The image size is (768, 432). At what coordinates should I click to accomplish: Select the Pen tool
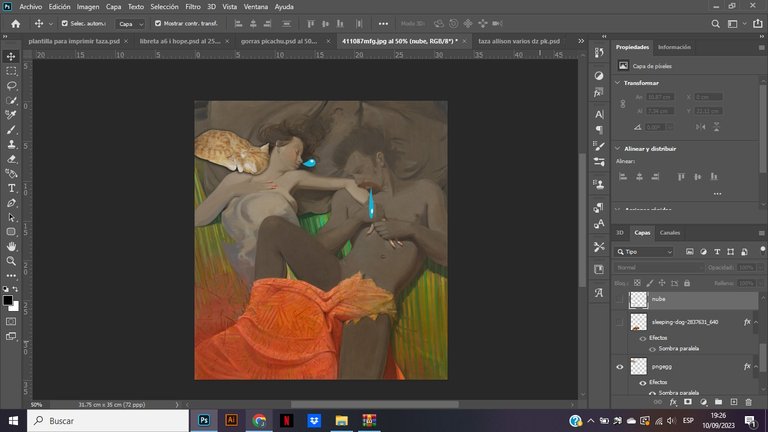tap(11, 203)
